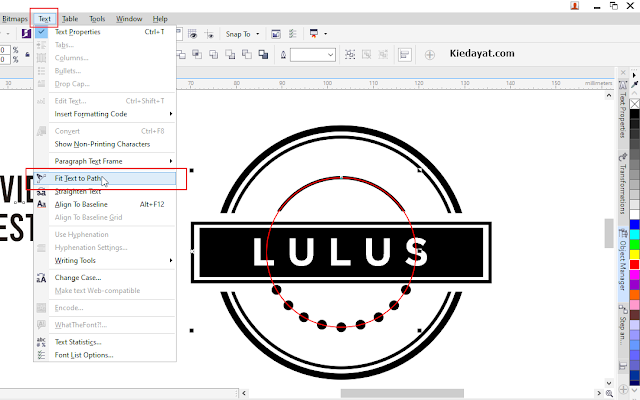The image size is (640, 400).
Task: Click the purple icon left of Text menu checkmark
Action: (x=26, y=33)
